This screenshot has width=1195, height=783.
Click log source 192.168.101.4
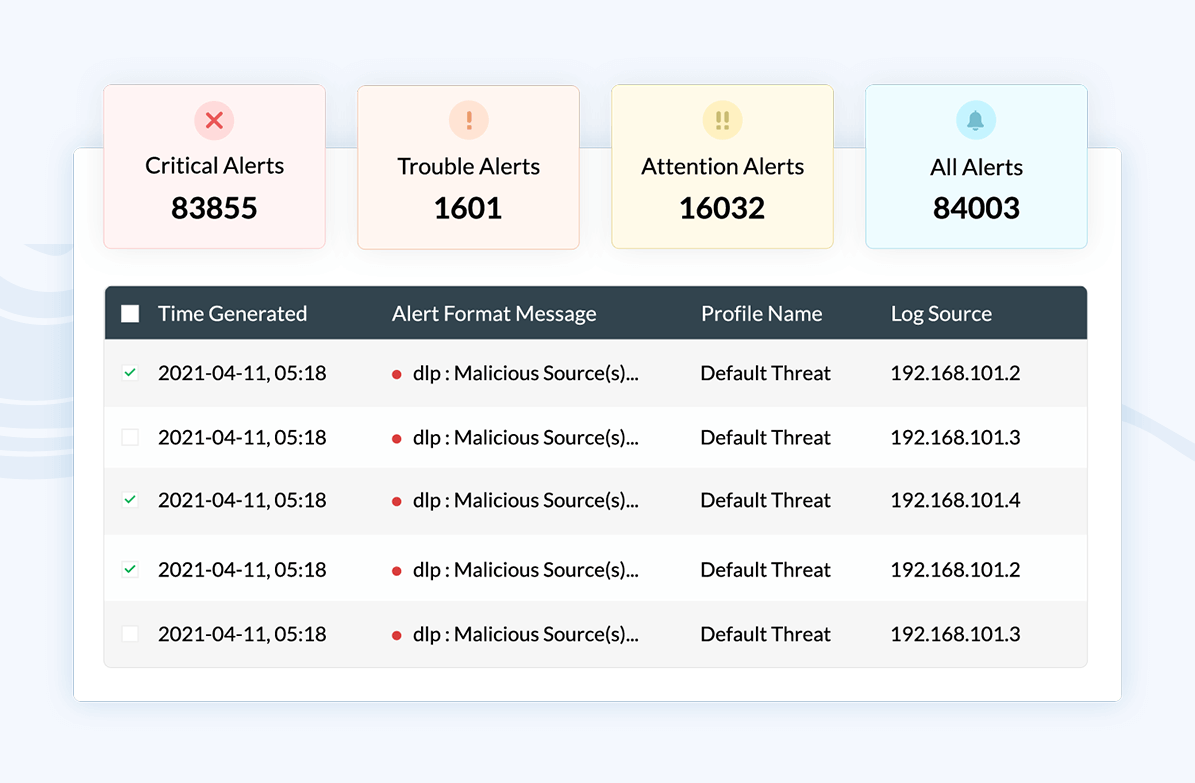pos(955,500)
